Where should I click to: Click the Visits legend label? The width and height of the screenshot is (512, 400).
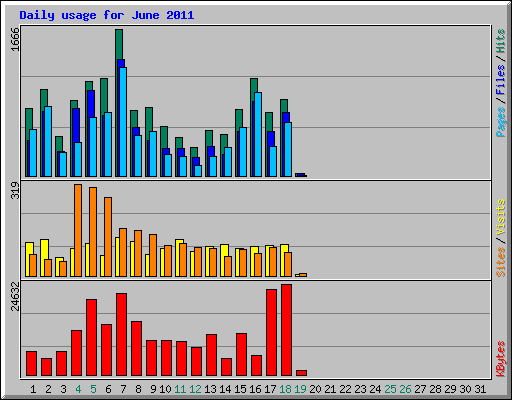pyautogui.click(x=500, y=217)
